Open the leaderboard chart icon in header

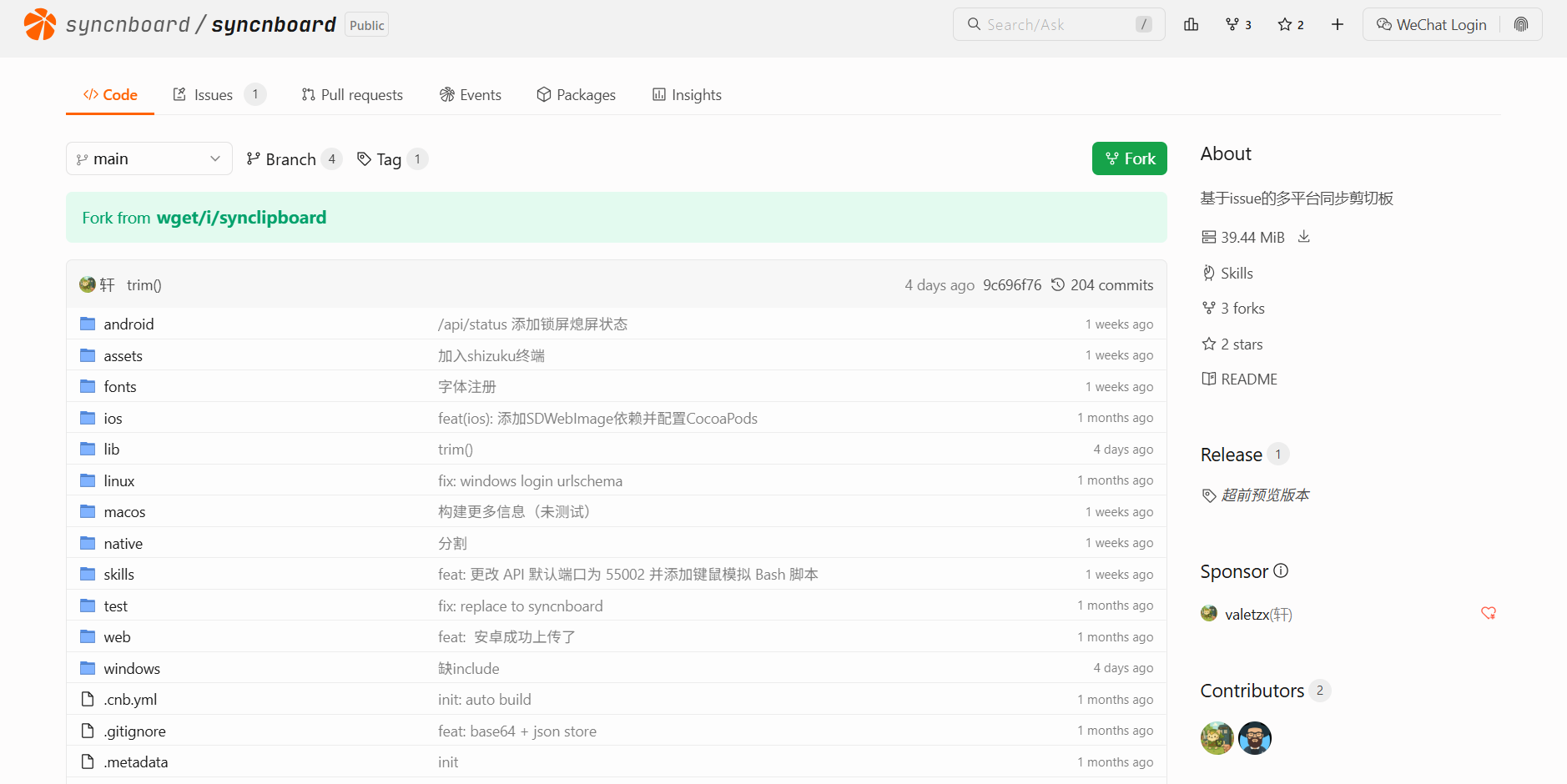tap(1191, 24)
